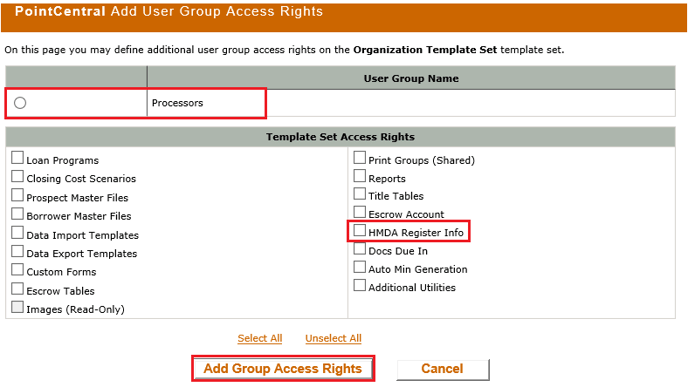Tick the Prospect Master Files checkbox
Viewport: 688px width, 387px height.
click(17, 195)
